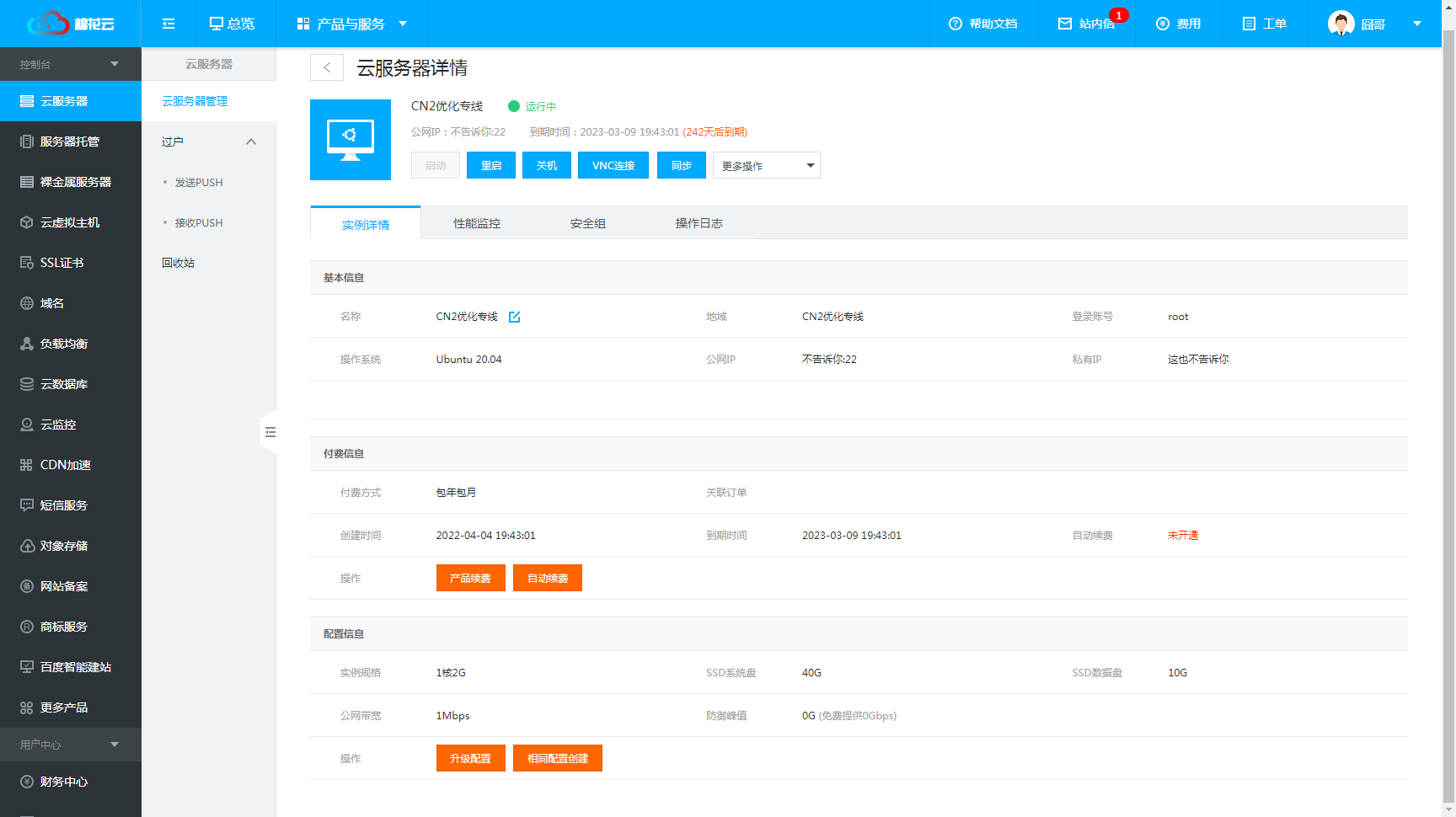The height and width of the screenshot is (817, 1456).
Task: Click the red notification badge
Action: (1118, 15)
